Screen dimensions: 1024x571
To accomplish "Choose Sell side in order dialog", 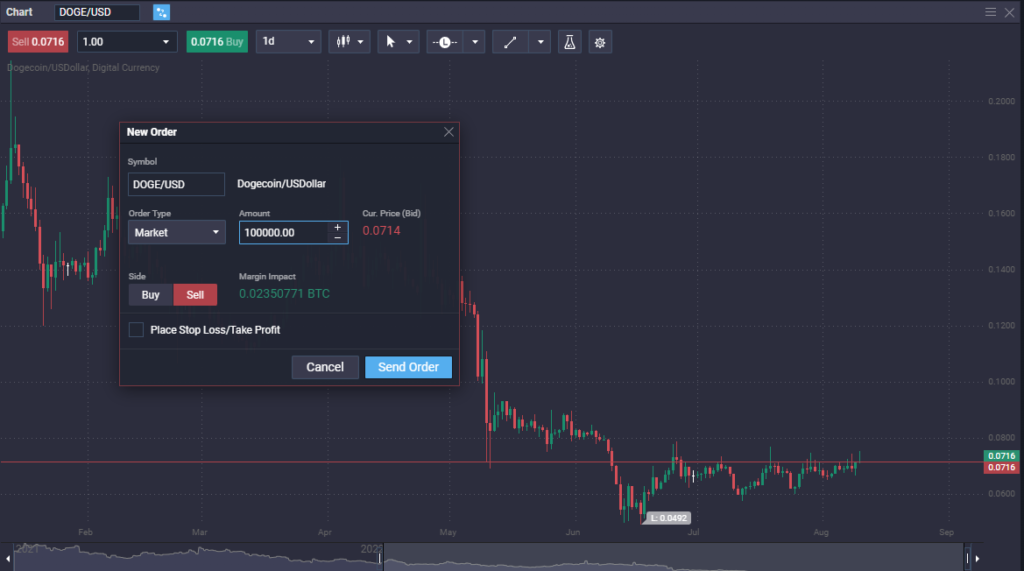I will [x=195, y=295].
